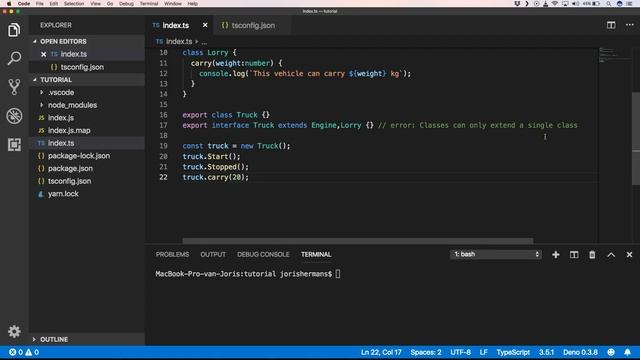Open package.json in the file tree
Image resolution: width=640 pixels, height=360 pixels.
[x=87, y=169]
